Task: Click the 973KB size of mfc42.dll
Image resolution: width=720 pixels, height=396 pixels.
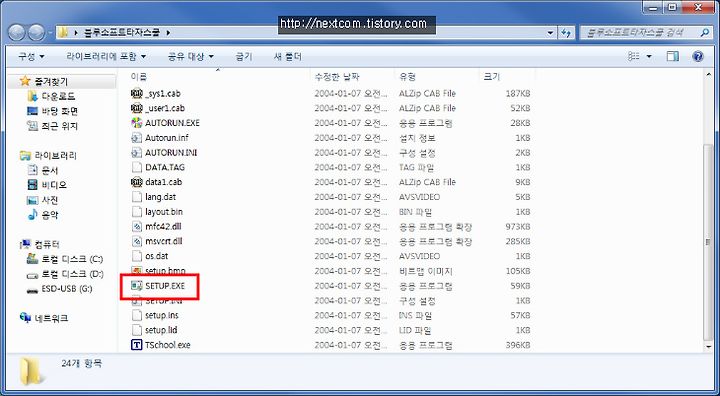Action: pyautogui.click(x=517, y=226)
